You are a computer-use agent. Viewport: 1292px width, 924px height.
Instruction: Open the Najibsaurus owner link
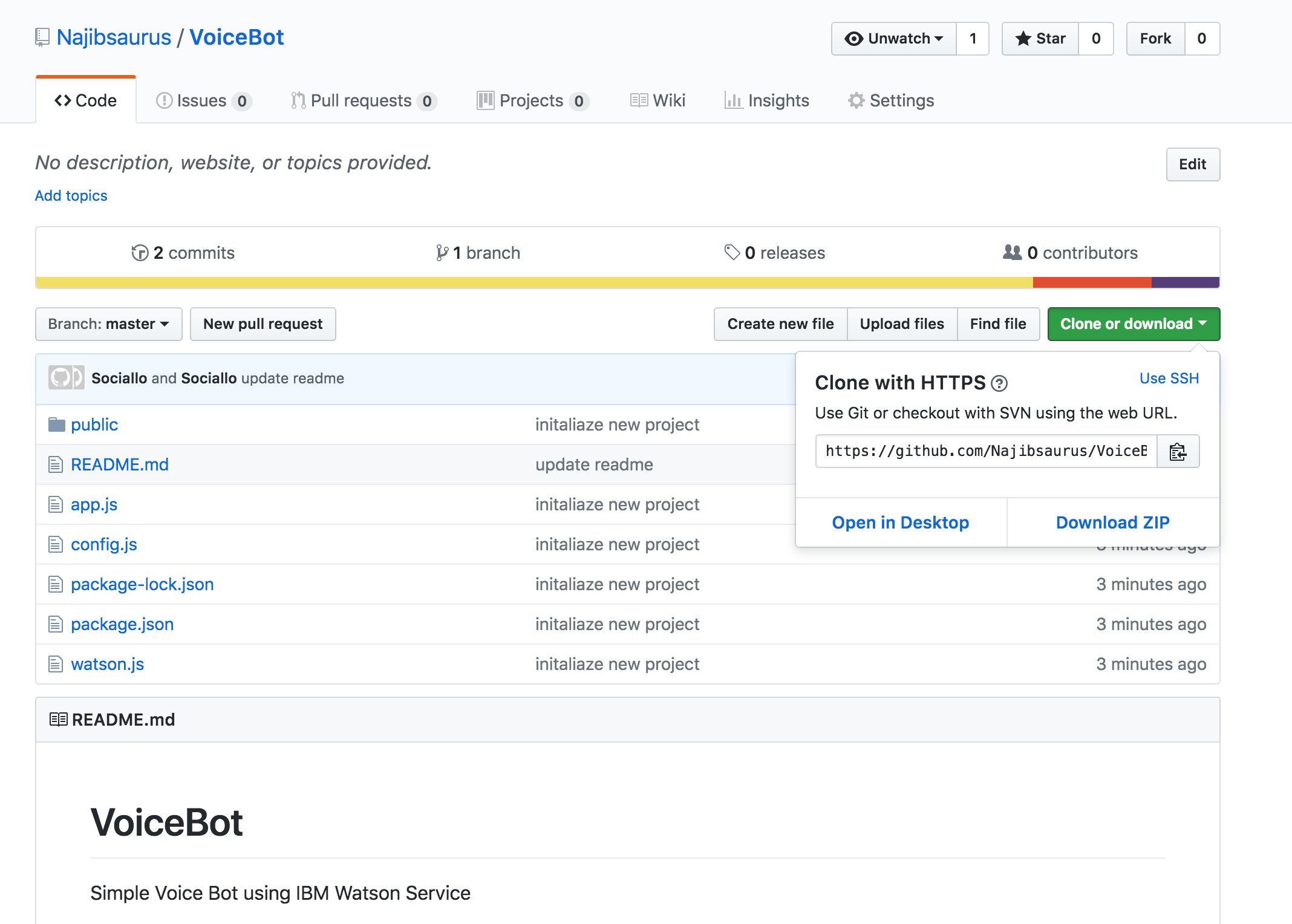[x=114, y=37]
